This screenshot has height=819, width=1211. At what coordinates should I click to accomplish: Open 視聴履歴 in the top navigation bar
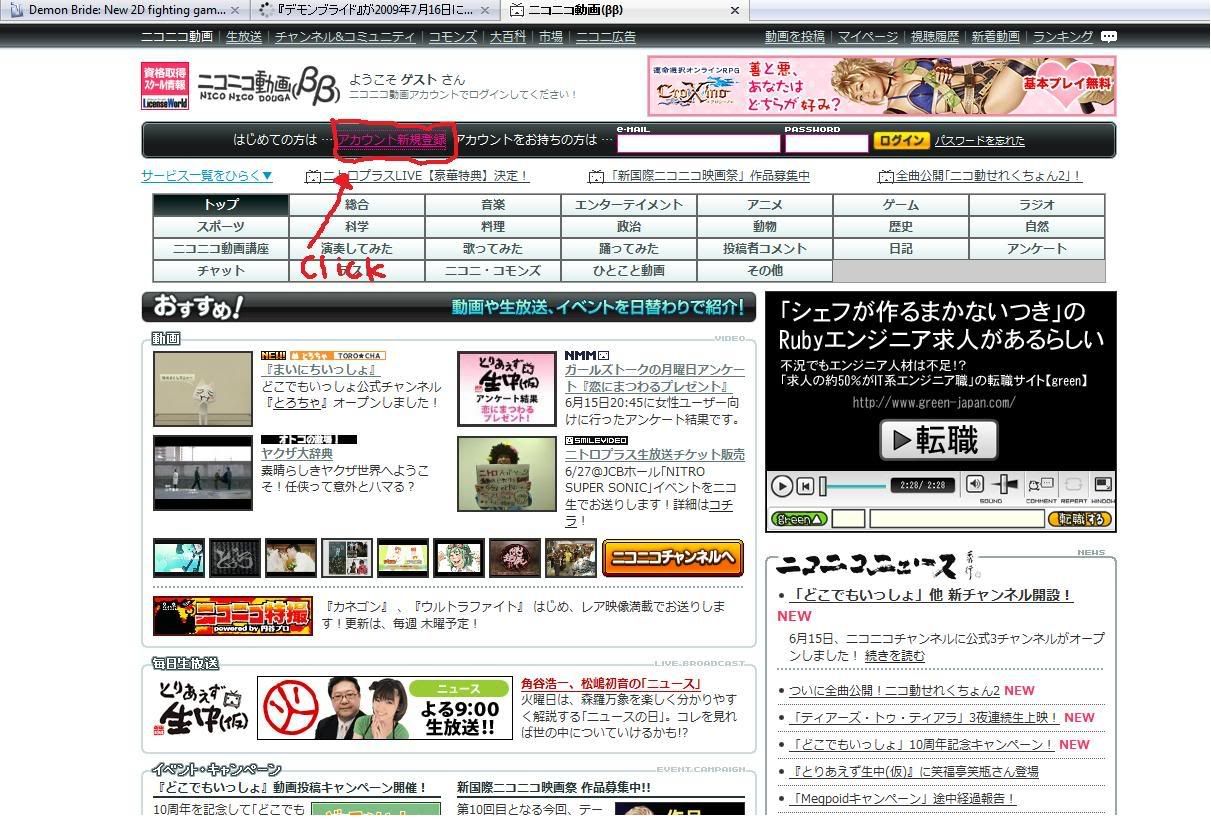[x=934, y=37]
